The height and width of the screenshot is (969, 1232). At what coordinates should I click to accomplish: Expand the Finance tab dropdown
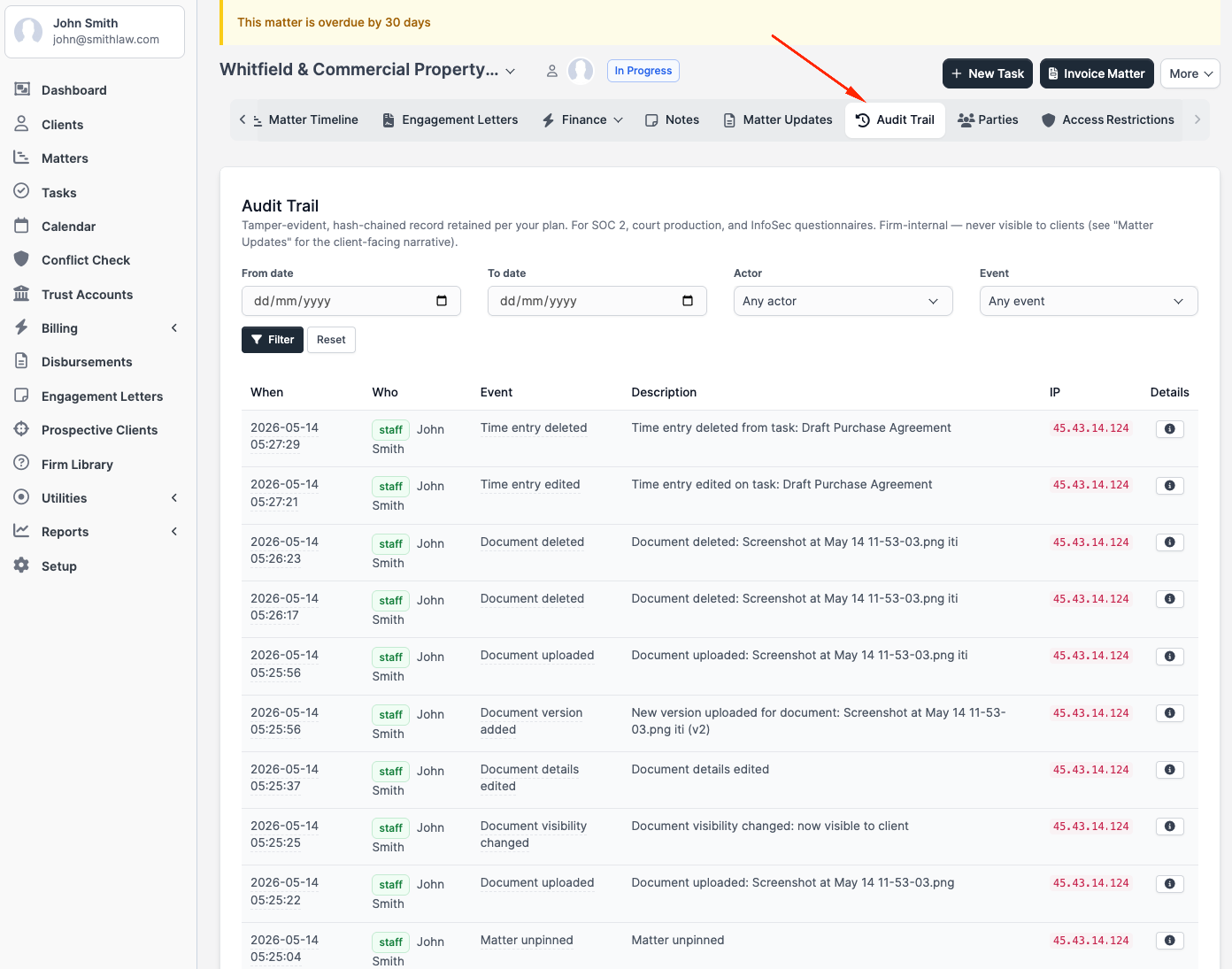coord(619,119)
